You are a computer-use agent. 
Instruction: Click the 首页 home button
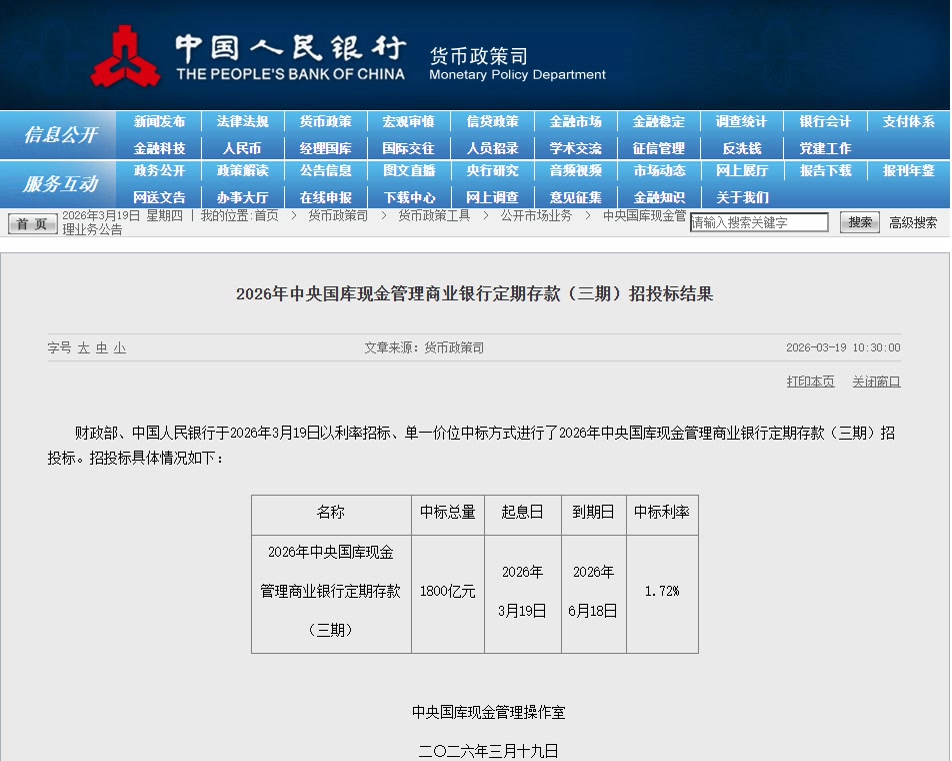point(32,223)
